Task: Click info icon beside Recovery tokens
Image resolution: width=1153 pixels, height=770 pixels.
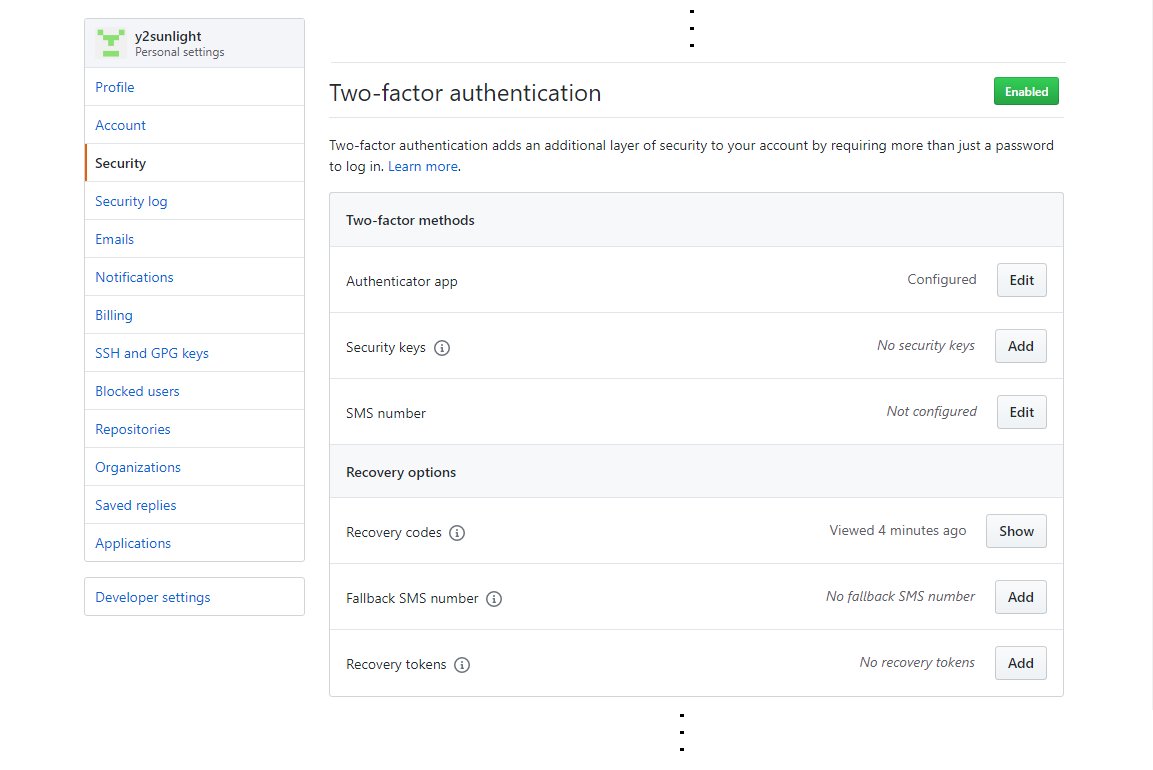Action: (x=462, y=665)
